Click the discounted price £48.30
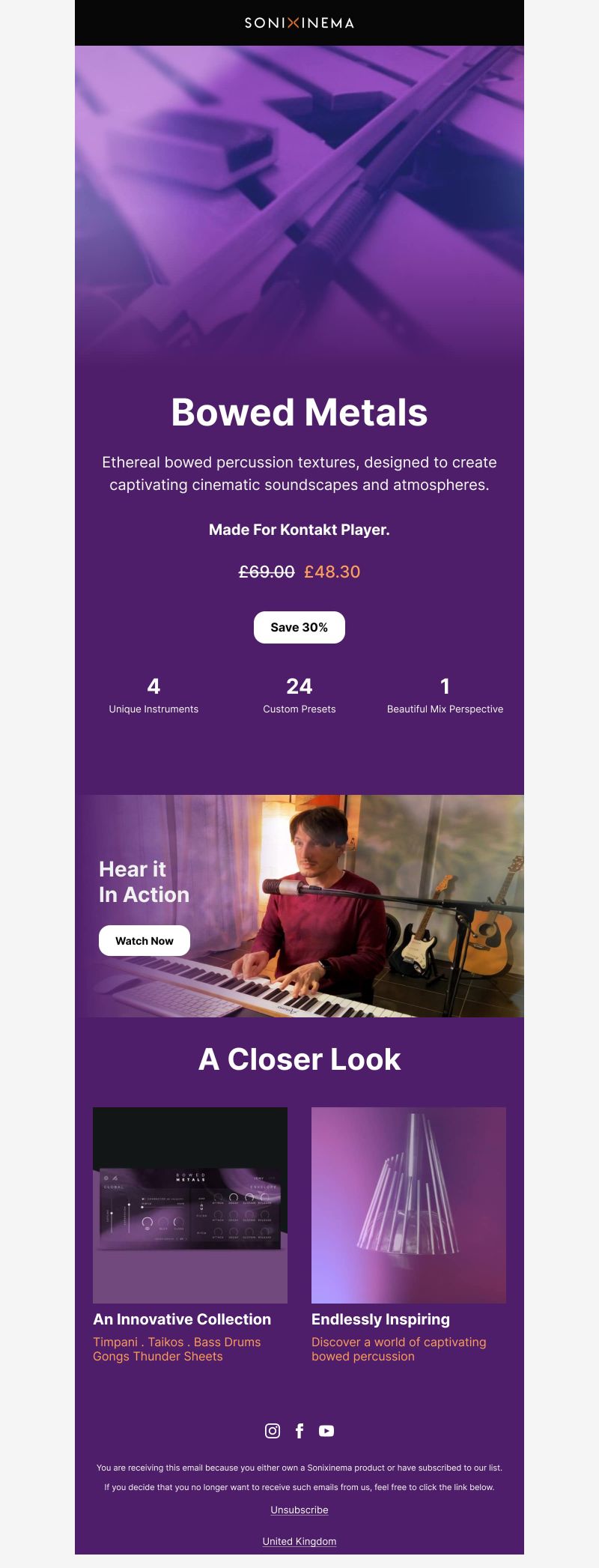Viewport: 599px width, 1568px height. pyautogui.click(x=332, y=572)
